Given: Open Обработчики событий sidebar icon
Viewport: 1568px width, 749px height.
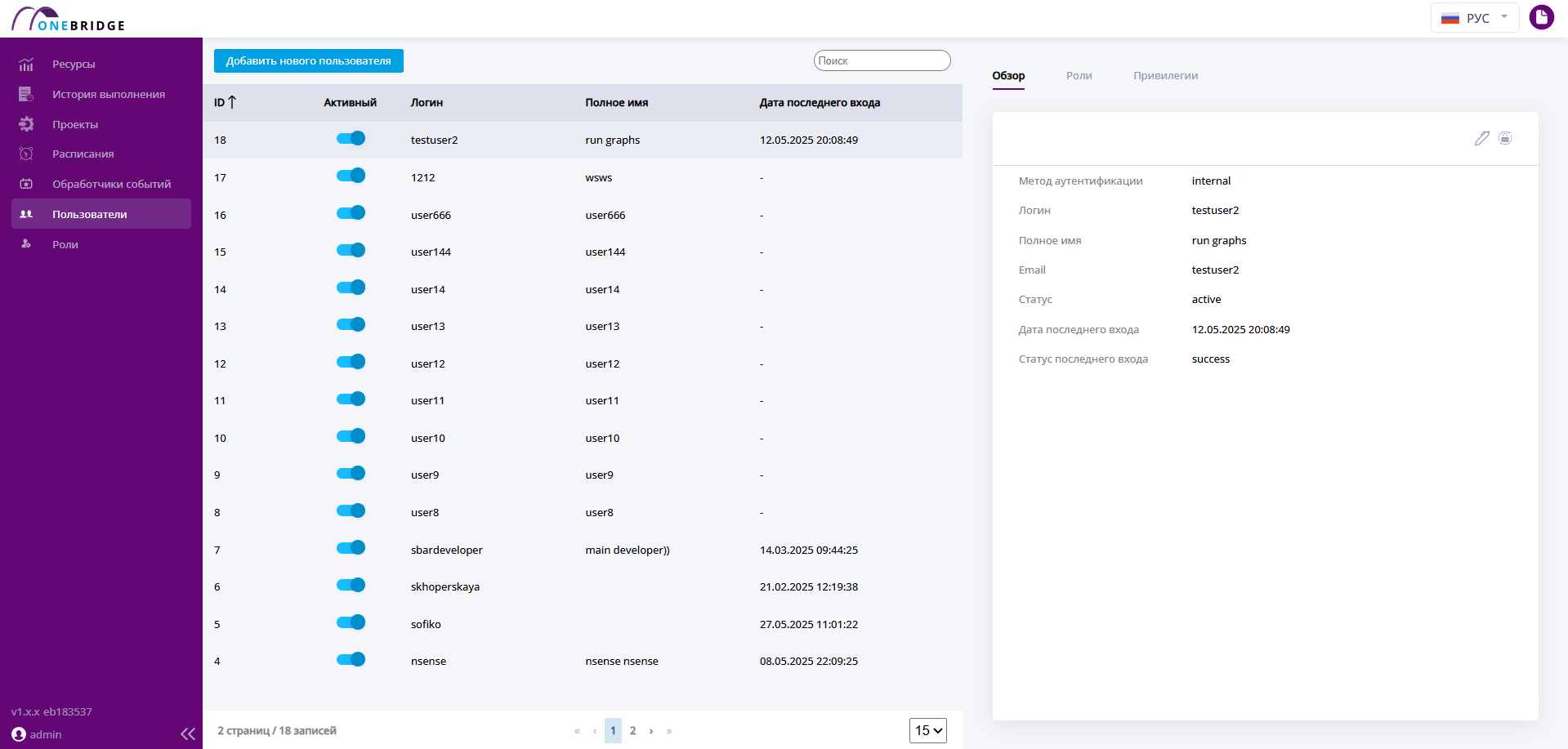Looking at the screenshot, I should click(x=26, y=184).
